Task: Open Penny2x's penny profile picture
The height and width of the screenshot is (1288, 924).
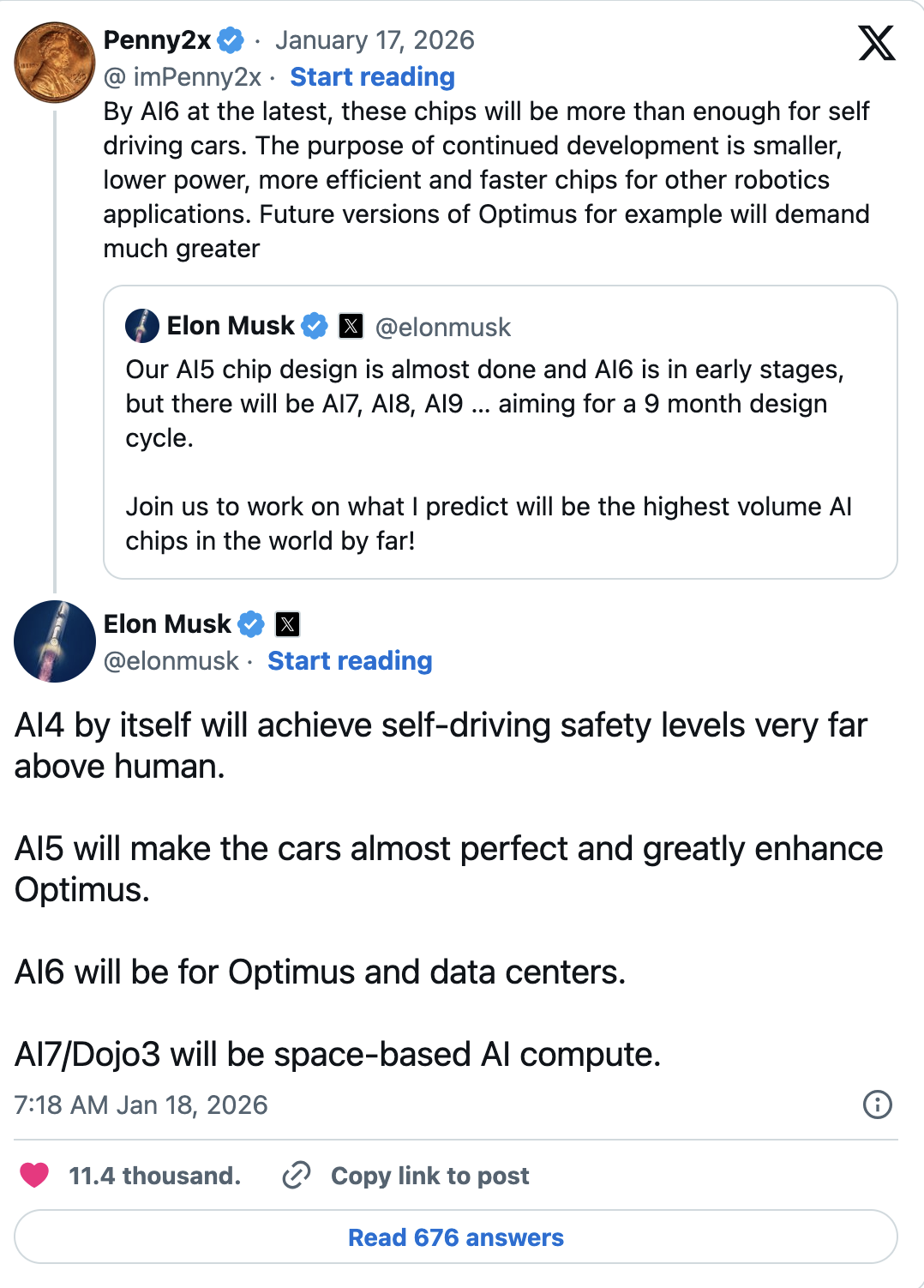Action: tap(55, 63)
